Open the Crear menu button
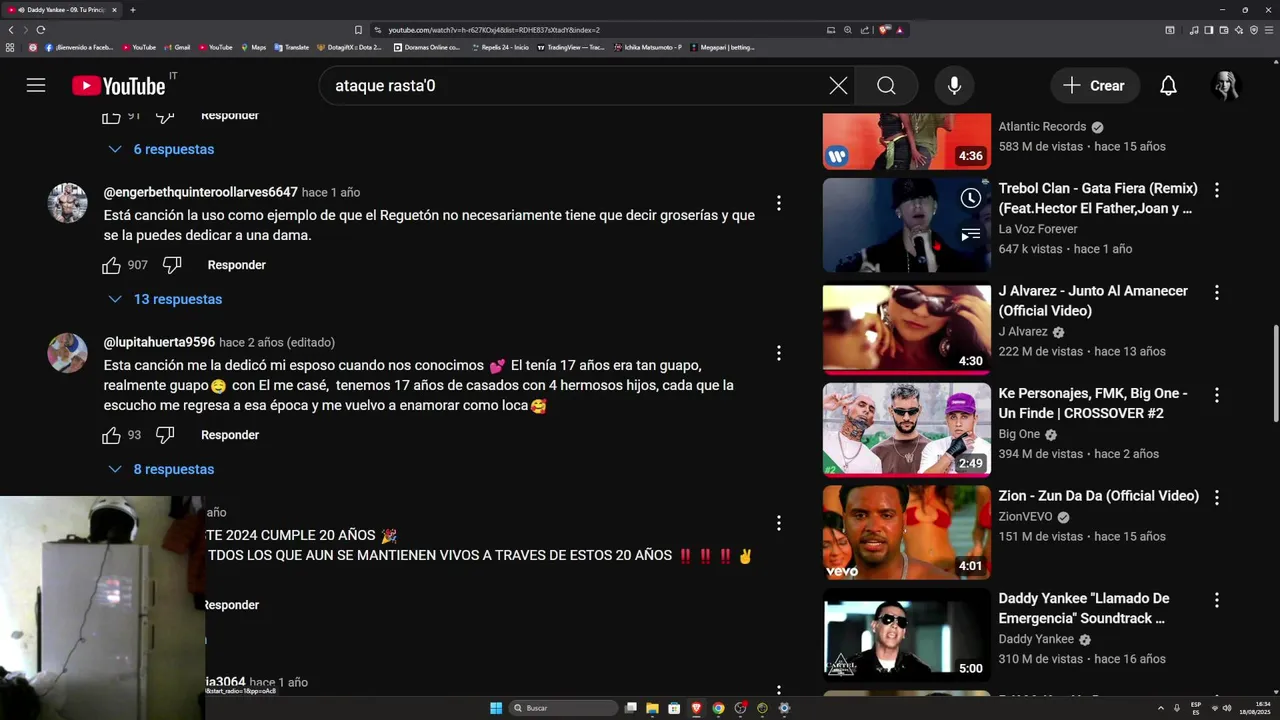The height and width of the screenshot is (720, 1280). (x=1094, y=86)
